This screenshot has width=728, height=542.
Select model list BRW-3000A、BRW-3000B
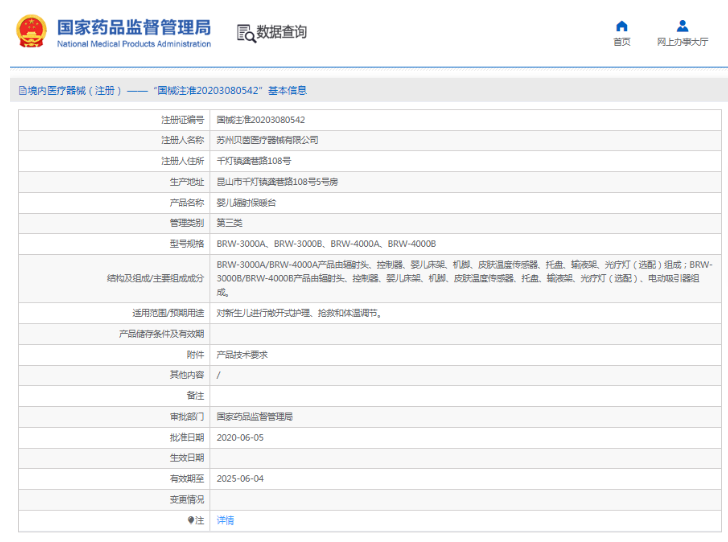pos(326,244)
